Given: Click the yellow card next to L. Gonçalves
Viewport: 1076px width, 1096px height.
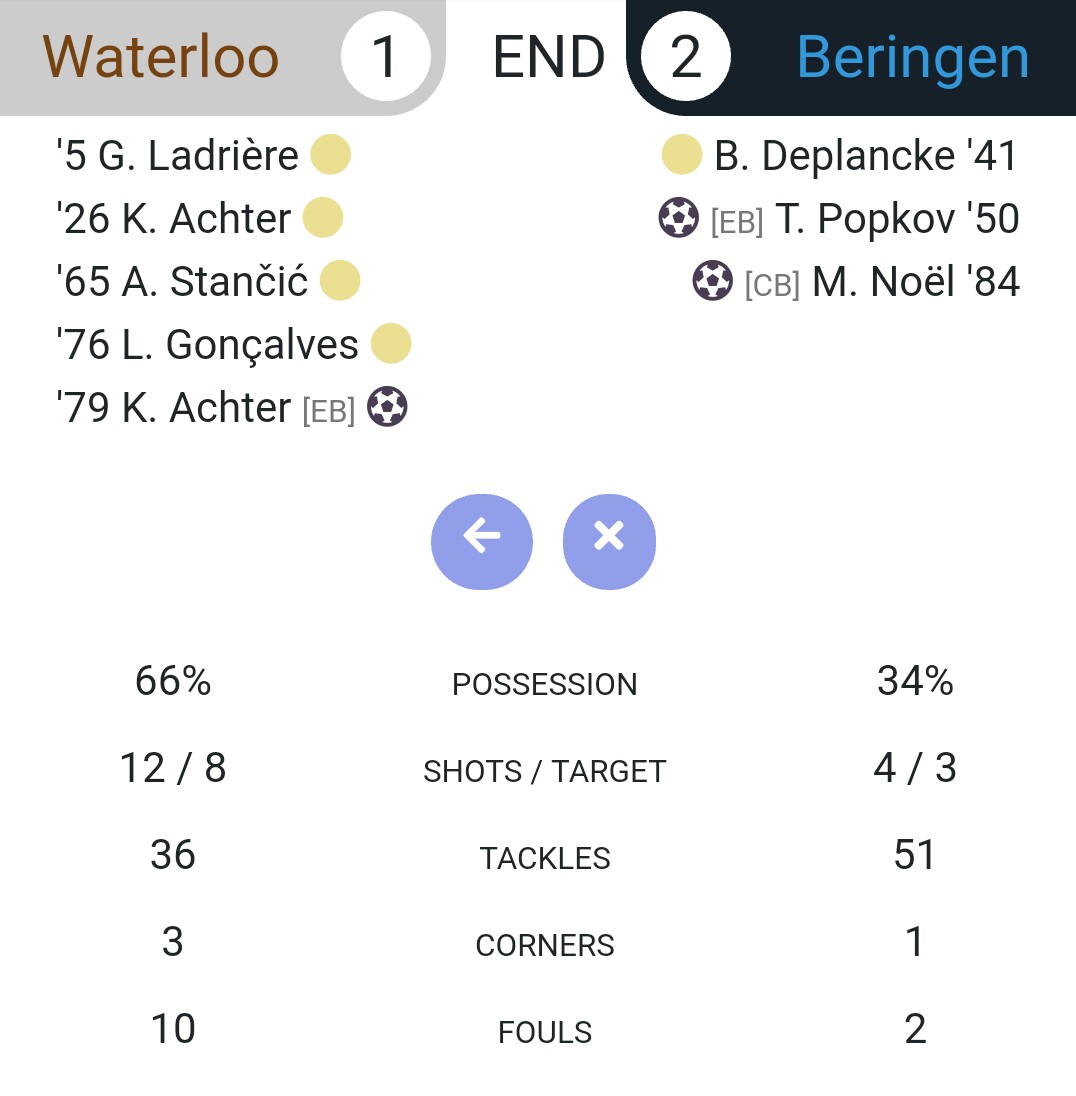Looking at the screenshot, I should (x=390, y=343).
